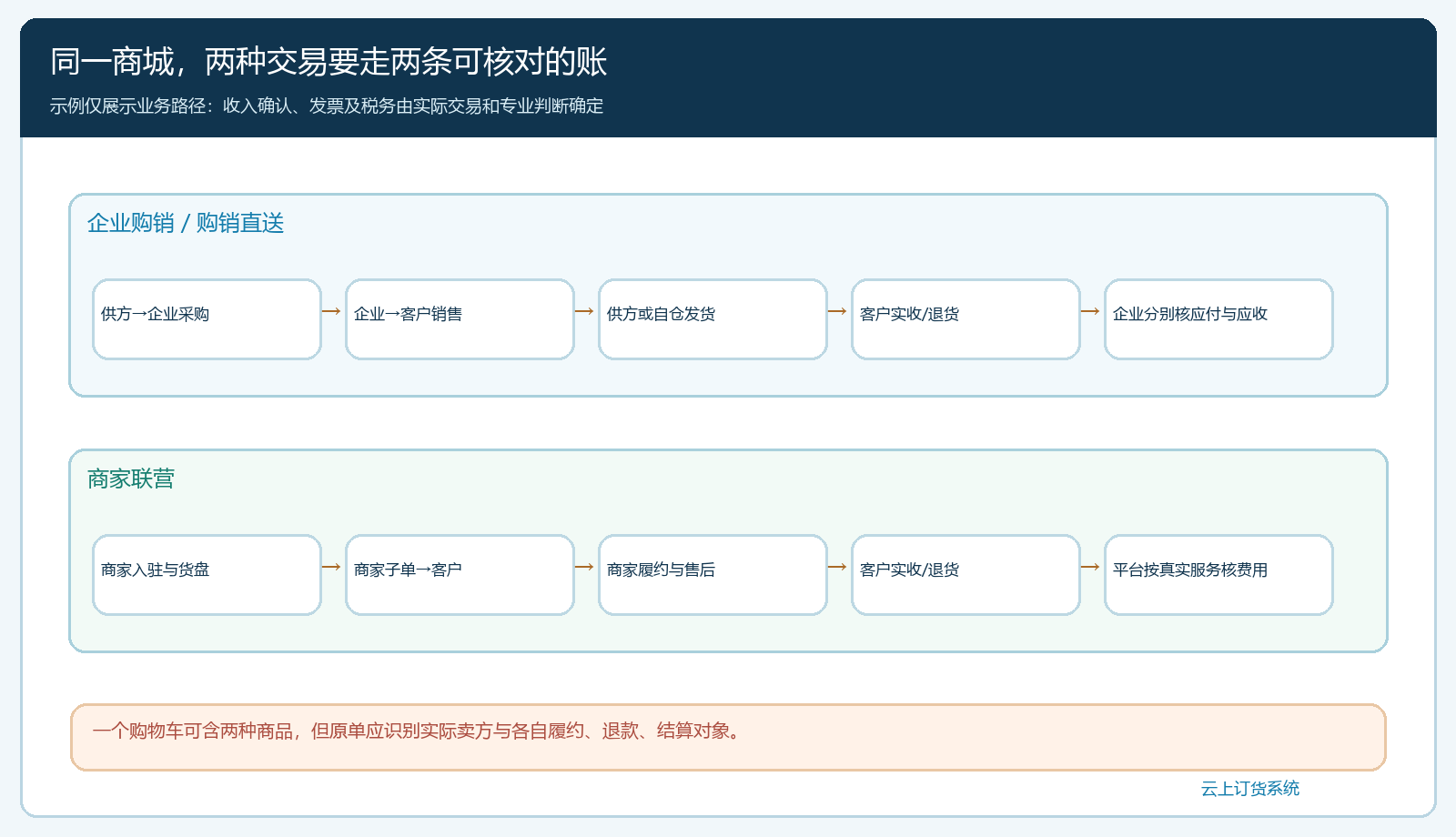Screen dimensions: 1456x837
Task: Click the 平台按真实服务核费用 step box
Action: pos(1218,575)
